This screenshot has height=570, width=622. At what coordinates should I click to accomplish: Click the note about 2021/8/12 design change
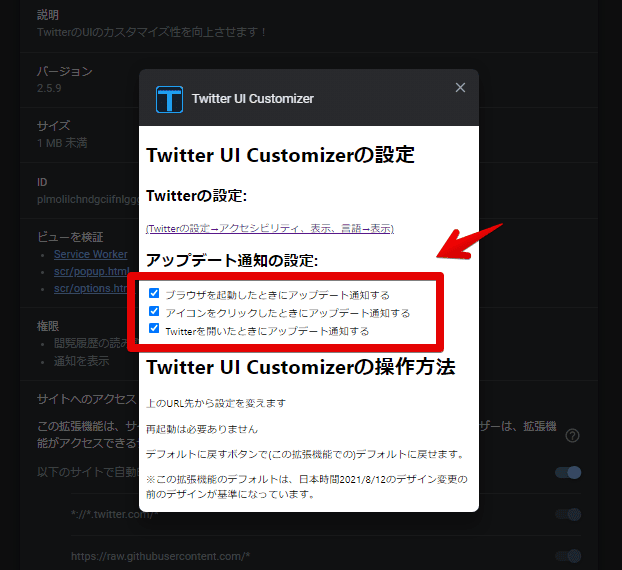(307, 487)
